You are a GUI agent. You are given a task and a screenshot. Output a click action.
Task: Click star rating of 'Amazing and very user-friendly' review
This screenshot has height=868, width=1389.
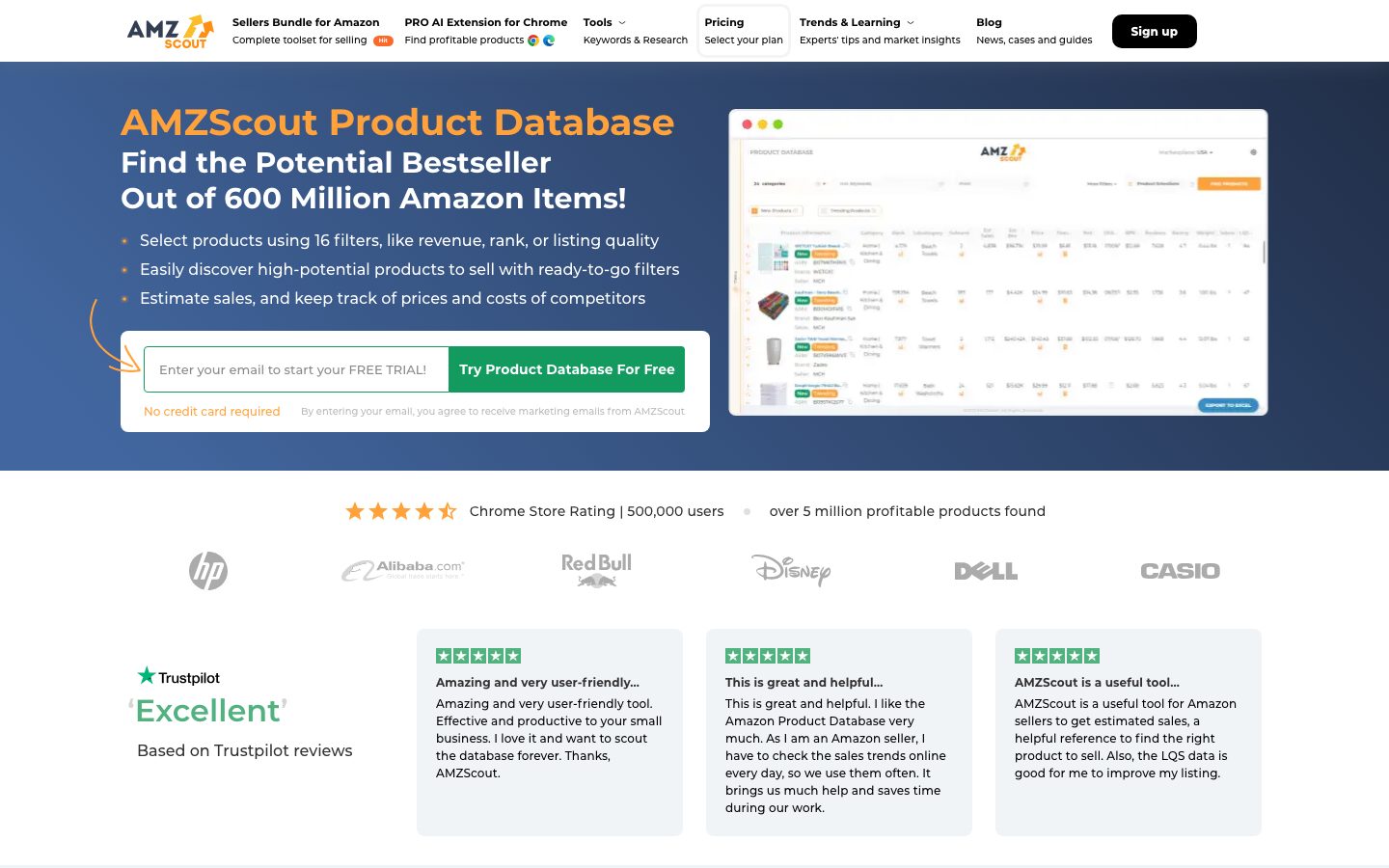tap(478, 656)
